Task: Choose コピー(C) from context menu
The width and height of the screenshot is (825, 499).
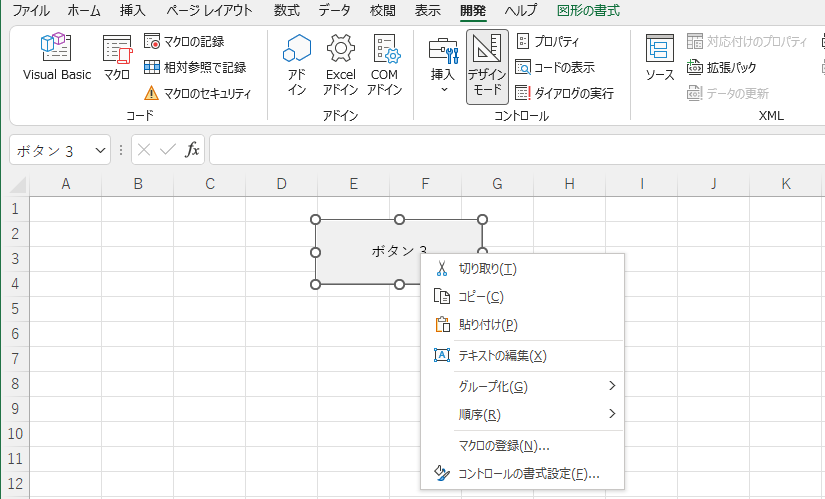Action: pos(522,297)
